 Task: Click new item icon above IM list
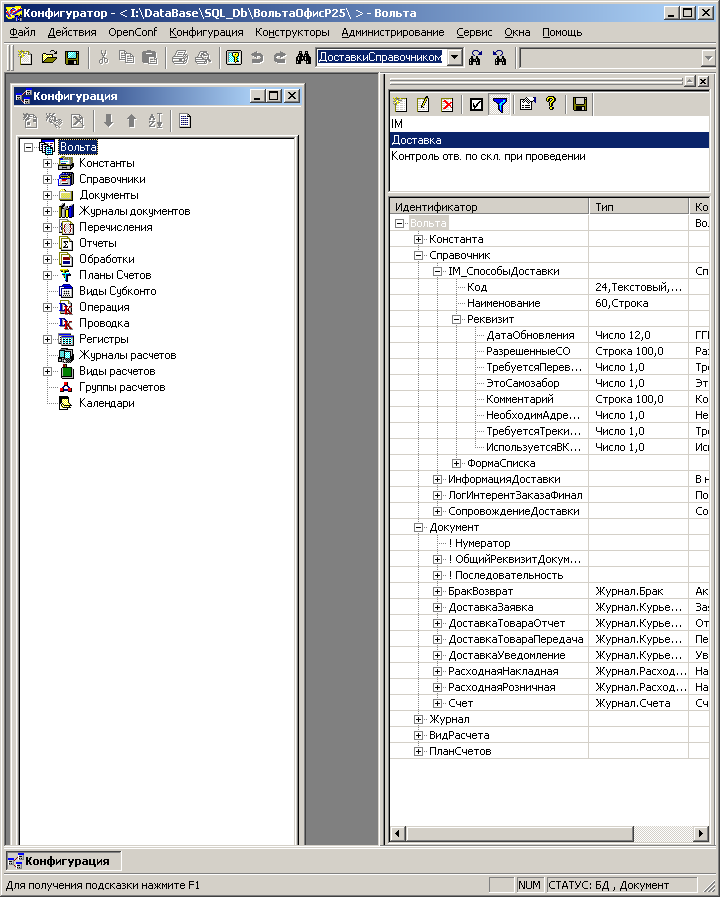(400, 104)
